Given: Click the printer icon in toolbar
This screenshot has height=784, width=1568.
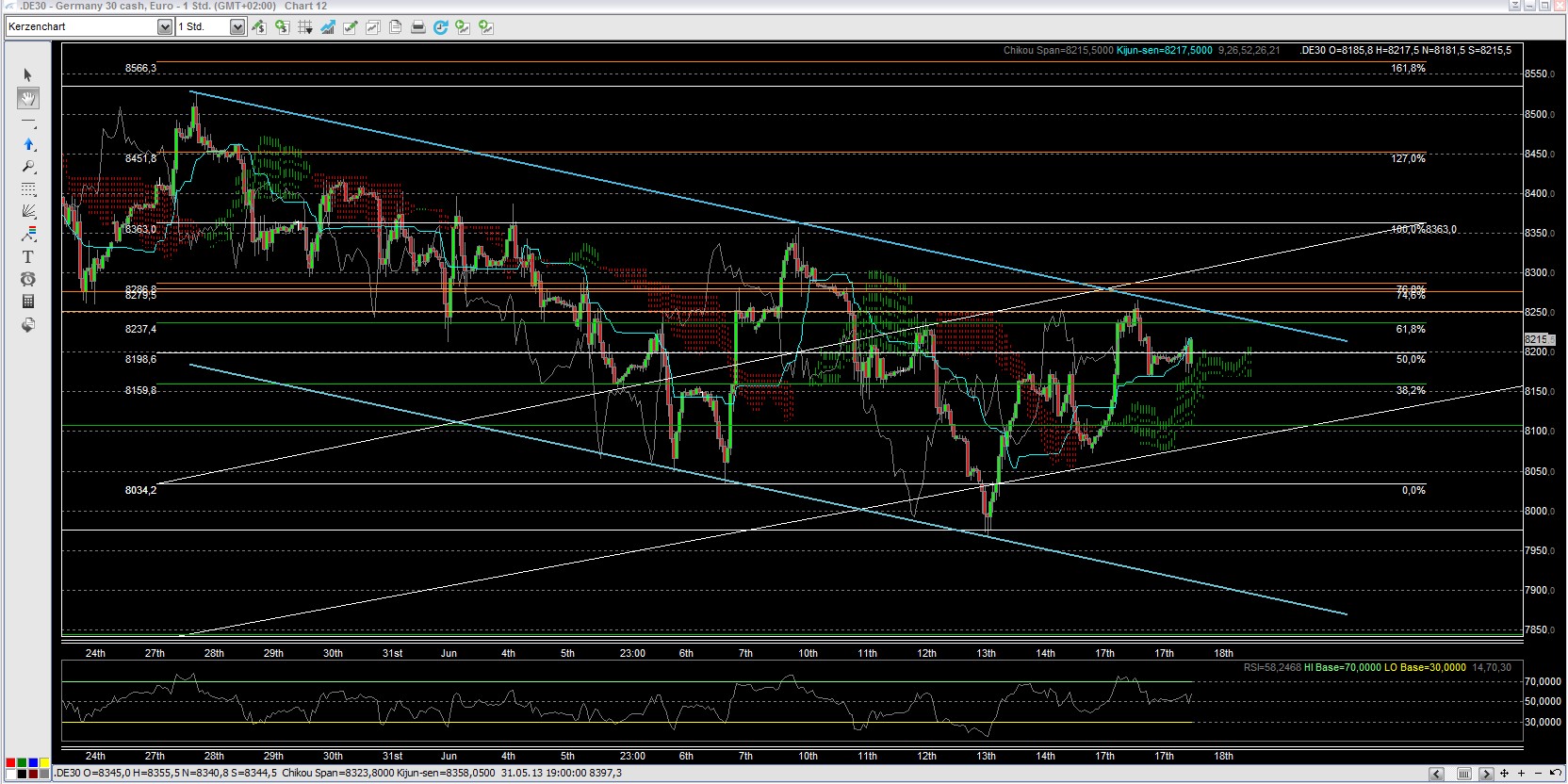Looking at the screenshot, I should click(417, 27).
